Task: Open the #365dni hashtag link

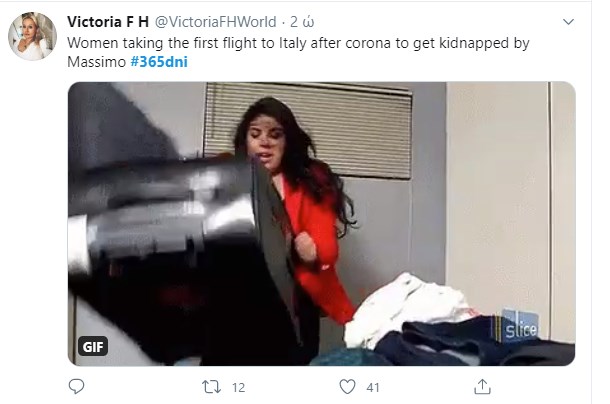Action: [x=159, y=61]
